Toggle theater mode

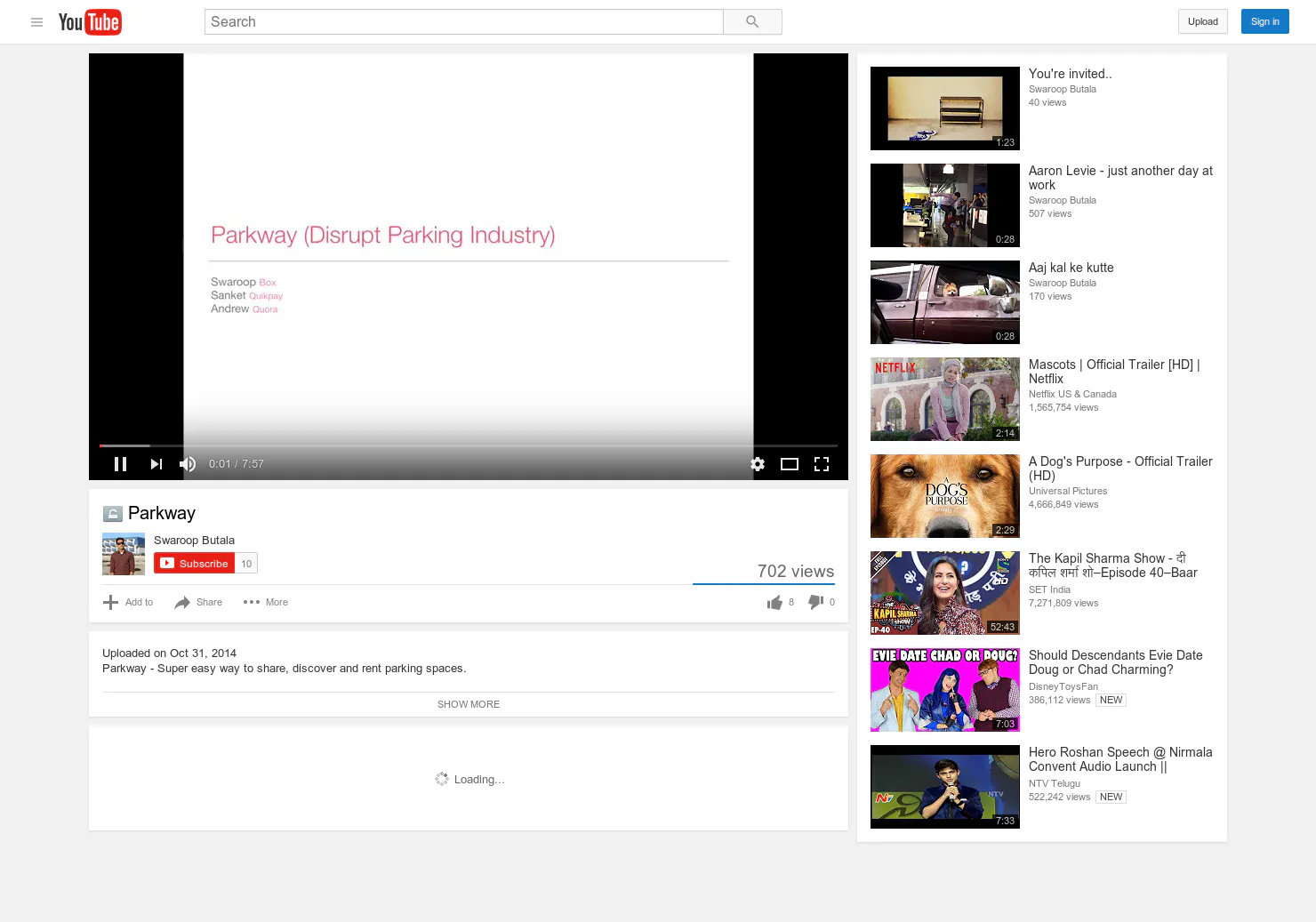(x=790, y=464)
